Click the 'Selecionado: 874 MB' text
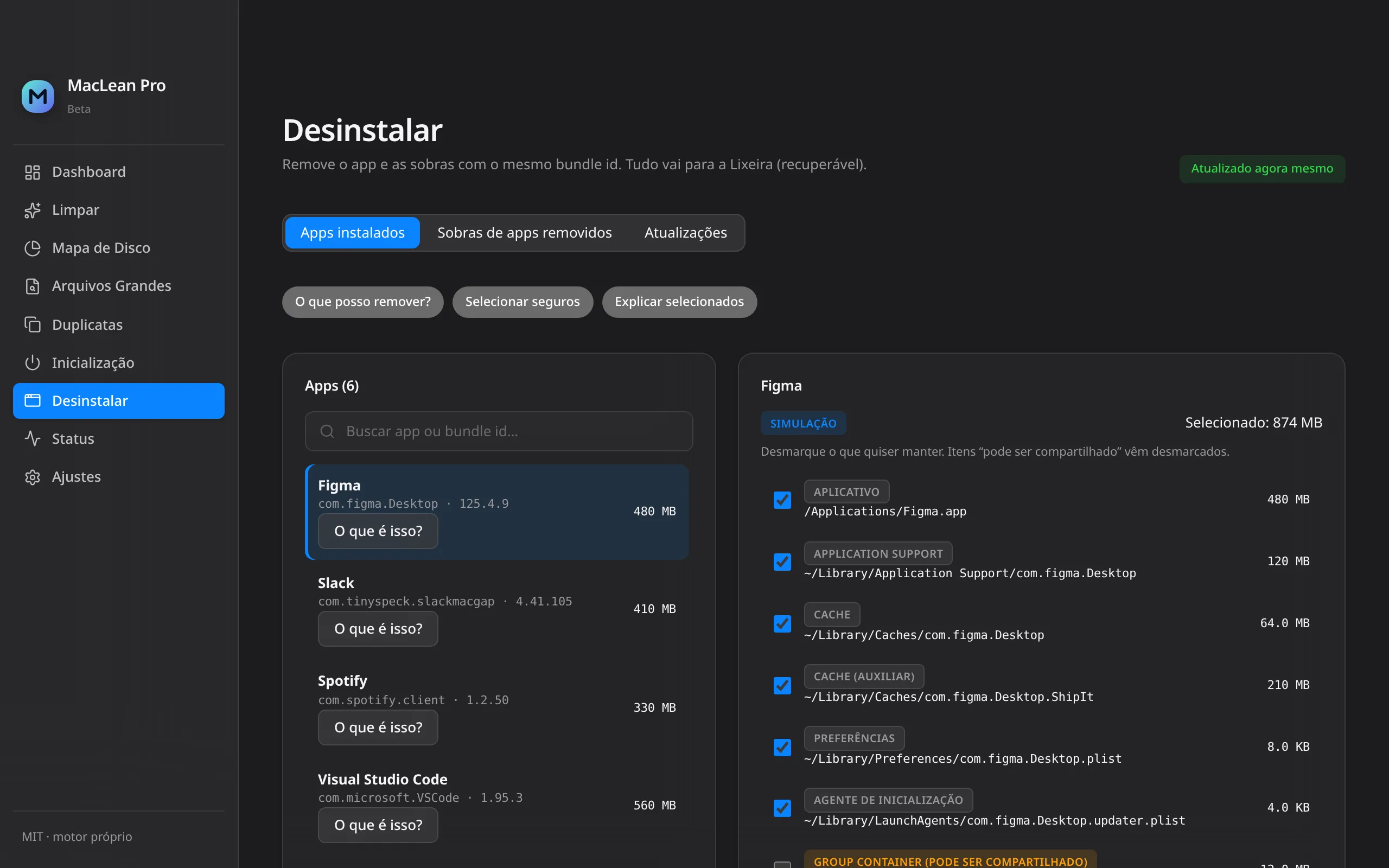Image resolution: width=1389 pixels, height=868 pixels. [1253, 423]
